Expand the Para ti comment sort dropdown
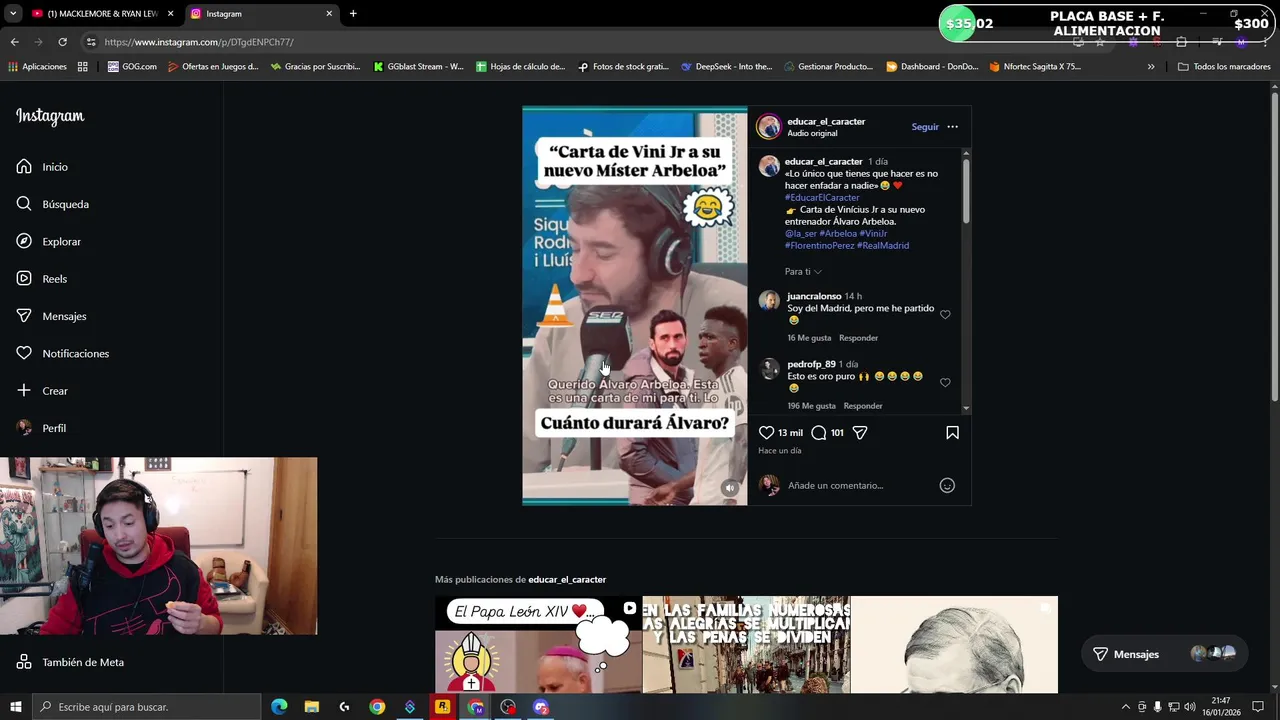Viewport: 1280px width, 720px height. (803, 272)
